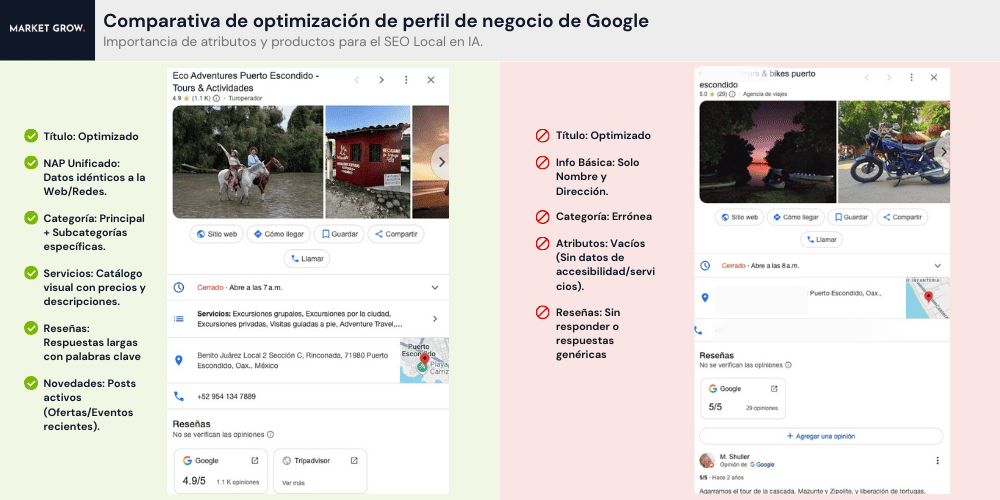Go to next listing in Eco Adventures panel
Screen dimensions: 1000x500
(381, 80)
